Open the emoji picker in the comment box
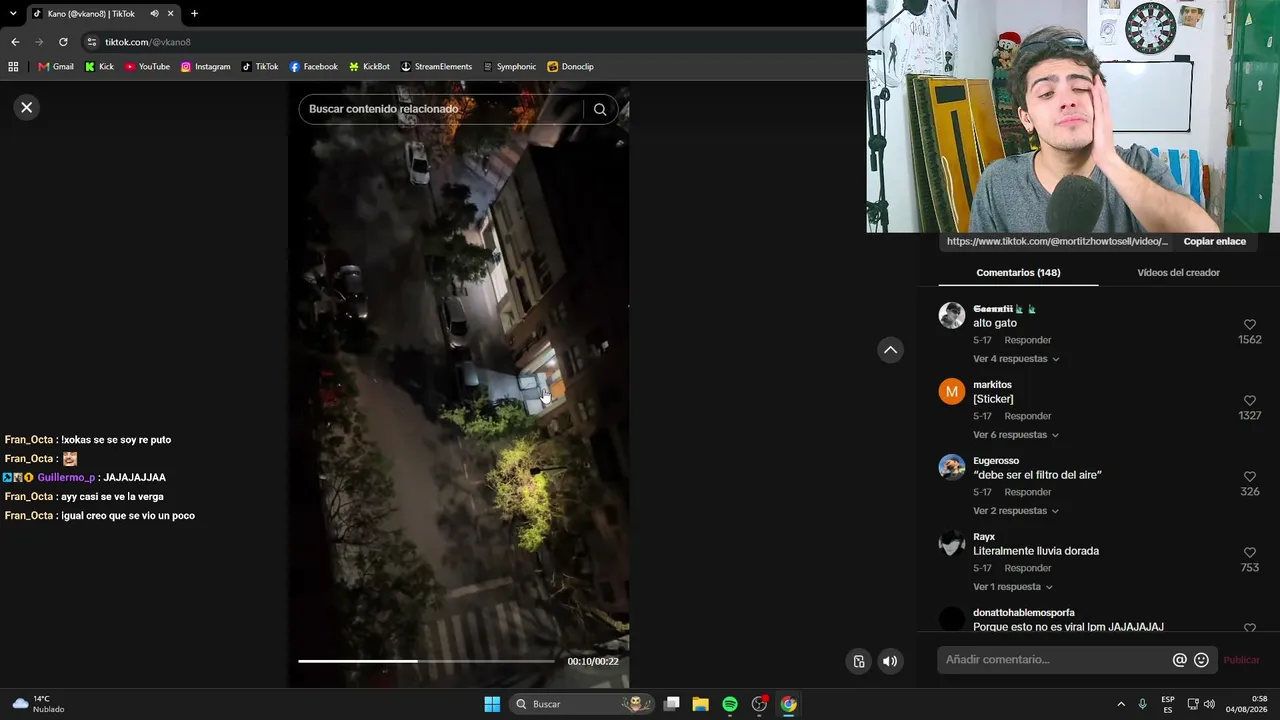Image resolution: width=1280 pixels, height=720 pixels. [x=1202, y=660]
